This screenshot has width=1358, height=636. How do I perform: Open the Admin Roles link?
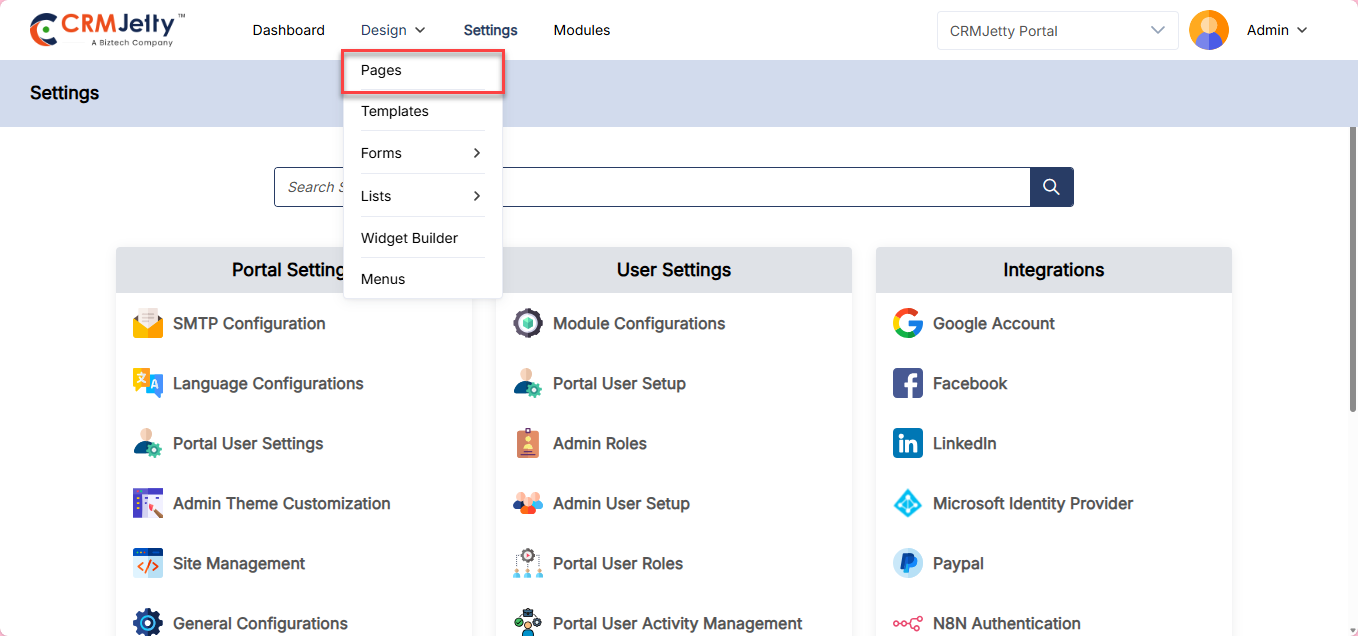point(599,443)
